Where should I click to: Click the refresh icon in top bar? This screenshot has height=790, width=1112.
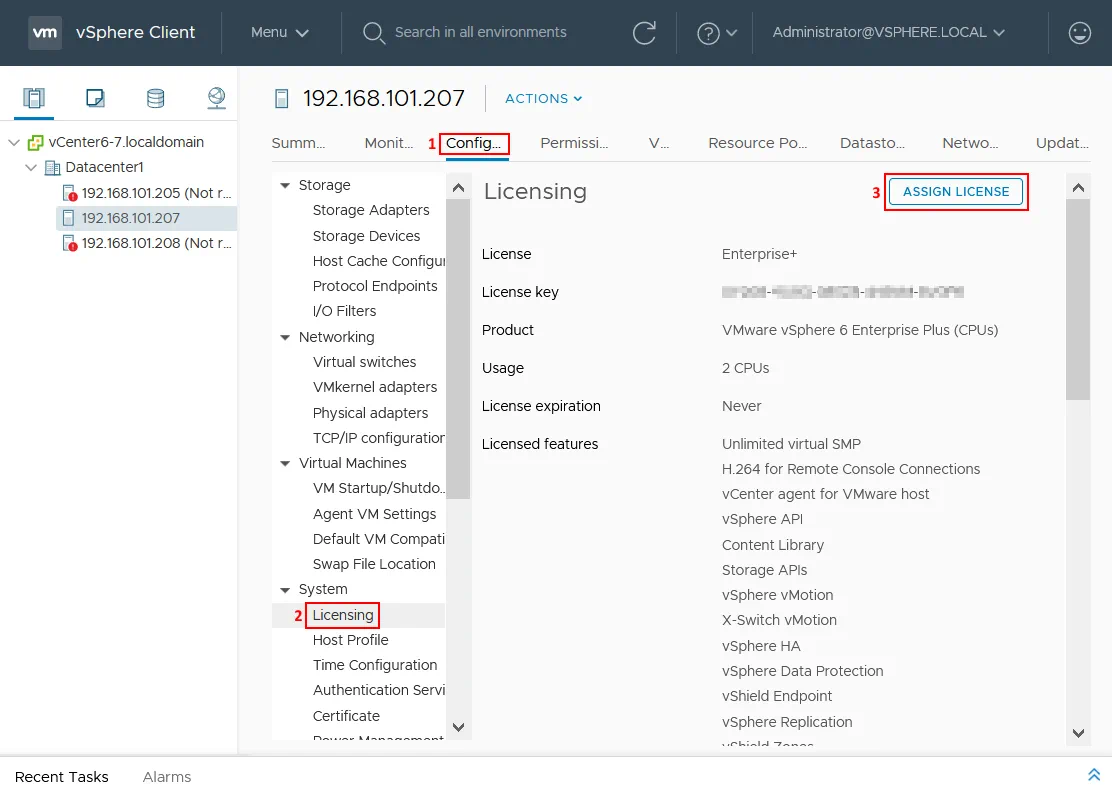(x=646, y=33)
